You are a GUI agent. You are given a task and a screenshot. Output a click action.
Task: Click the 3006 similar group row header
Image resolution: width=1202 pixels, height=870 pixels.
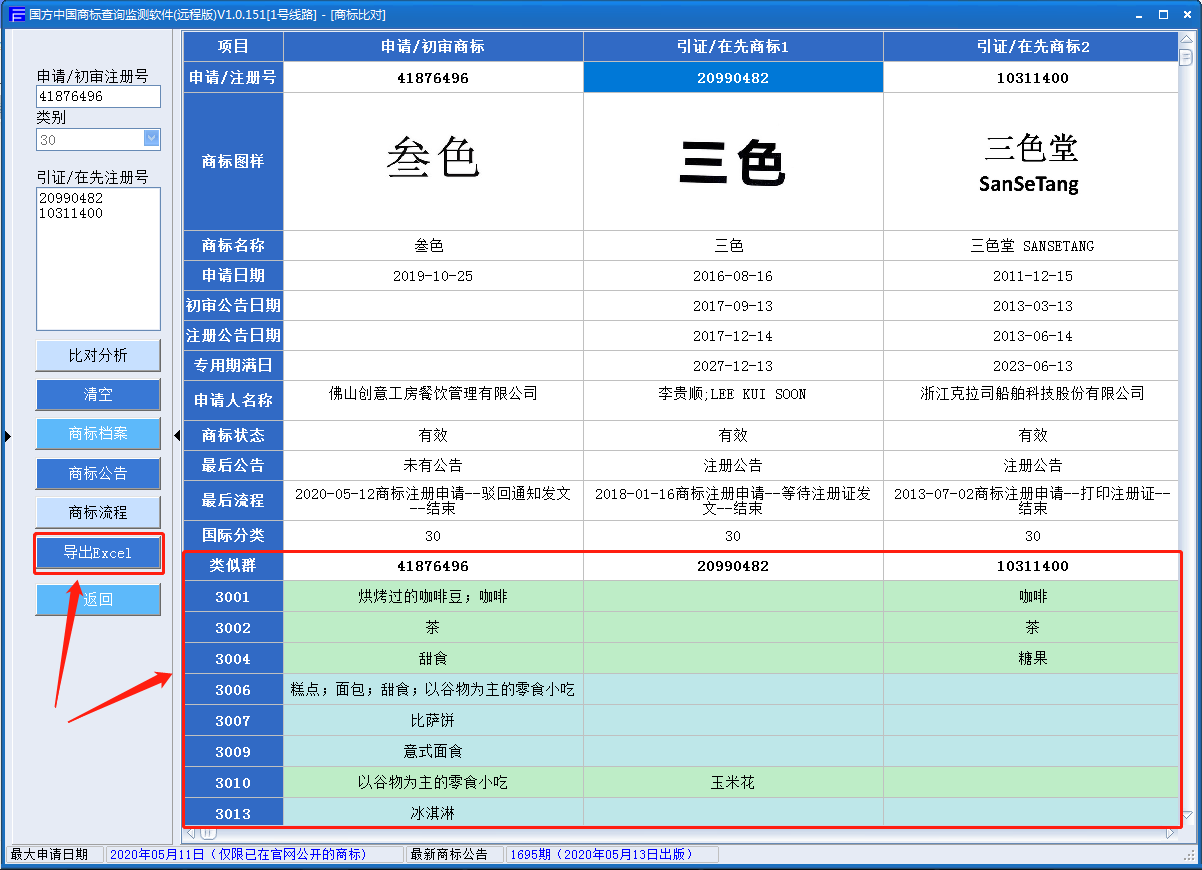tap(233, 690)
